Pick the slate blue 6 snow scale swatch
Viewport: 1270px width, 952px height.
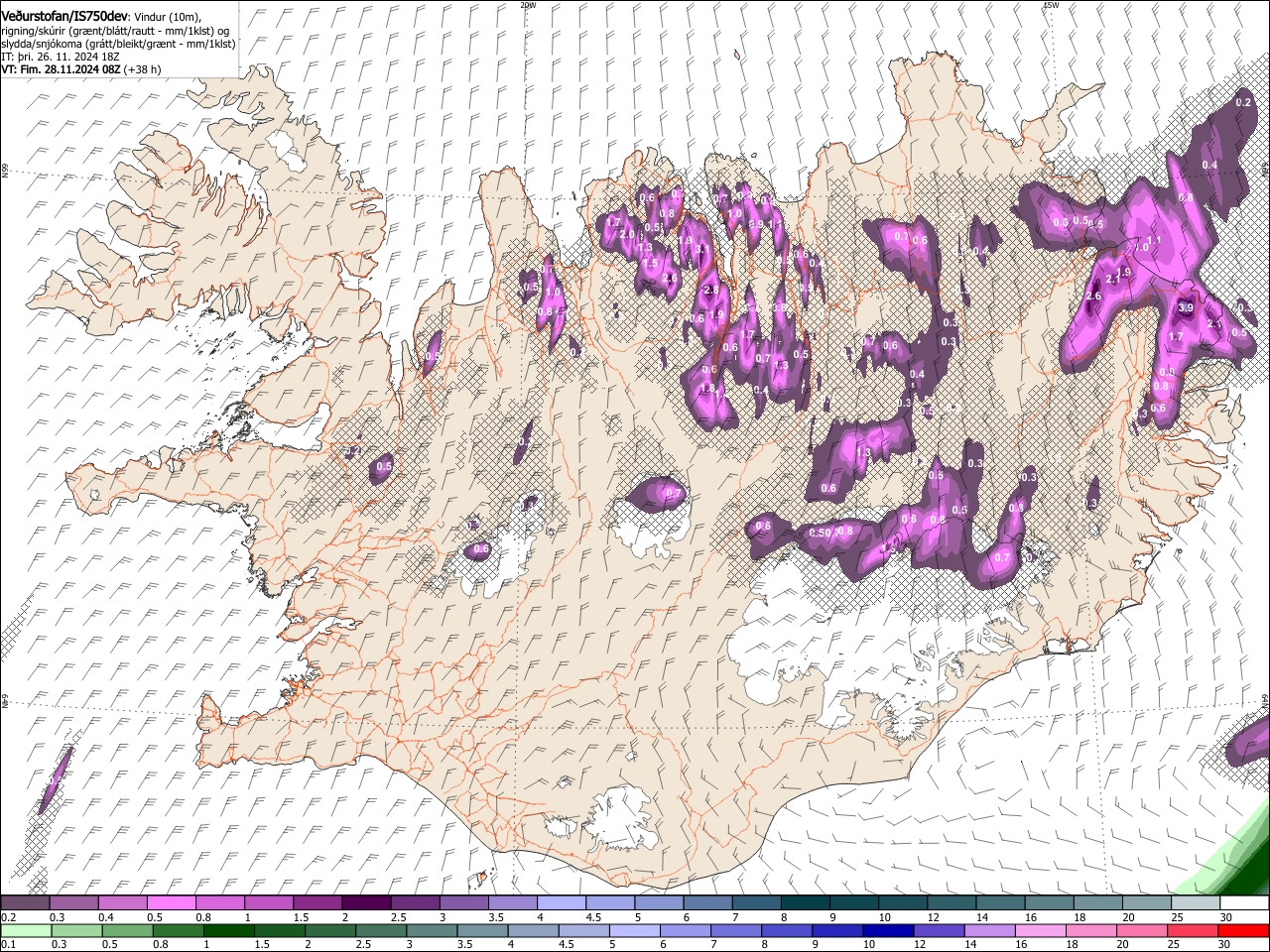tap(707, 903)
